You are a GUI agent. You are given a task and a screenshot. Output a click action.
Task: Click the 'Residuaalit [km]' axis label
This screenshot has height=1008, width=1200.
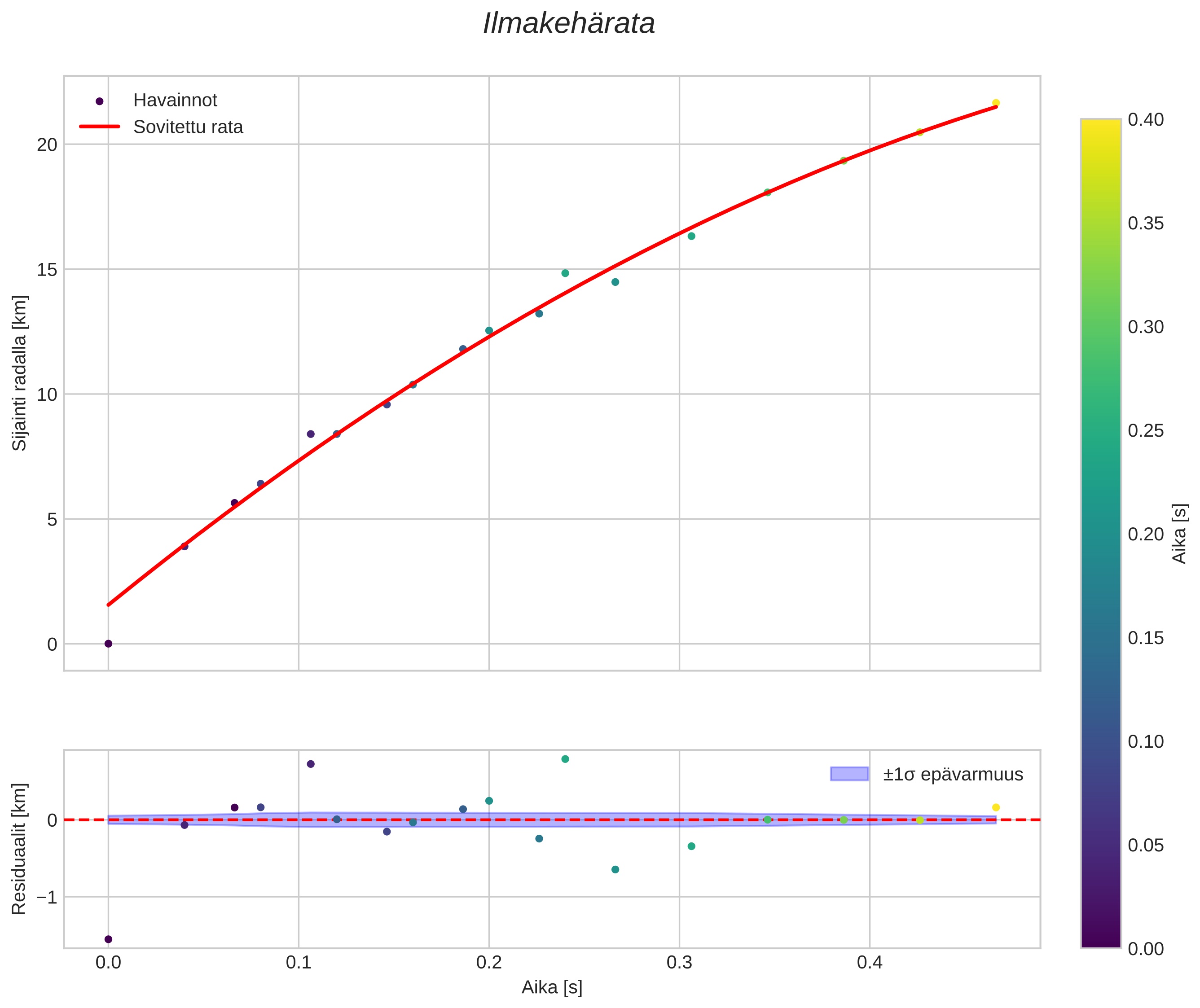[19, 849]
